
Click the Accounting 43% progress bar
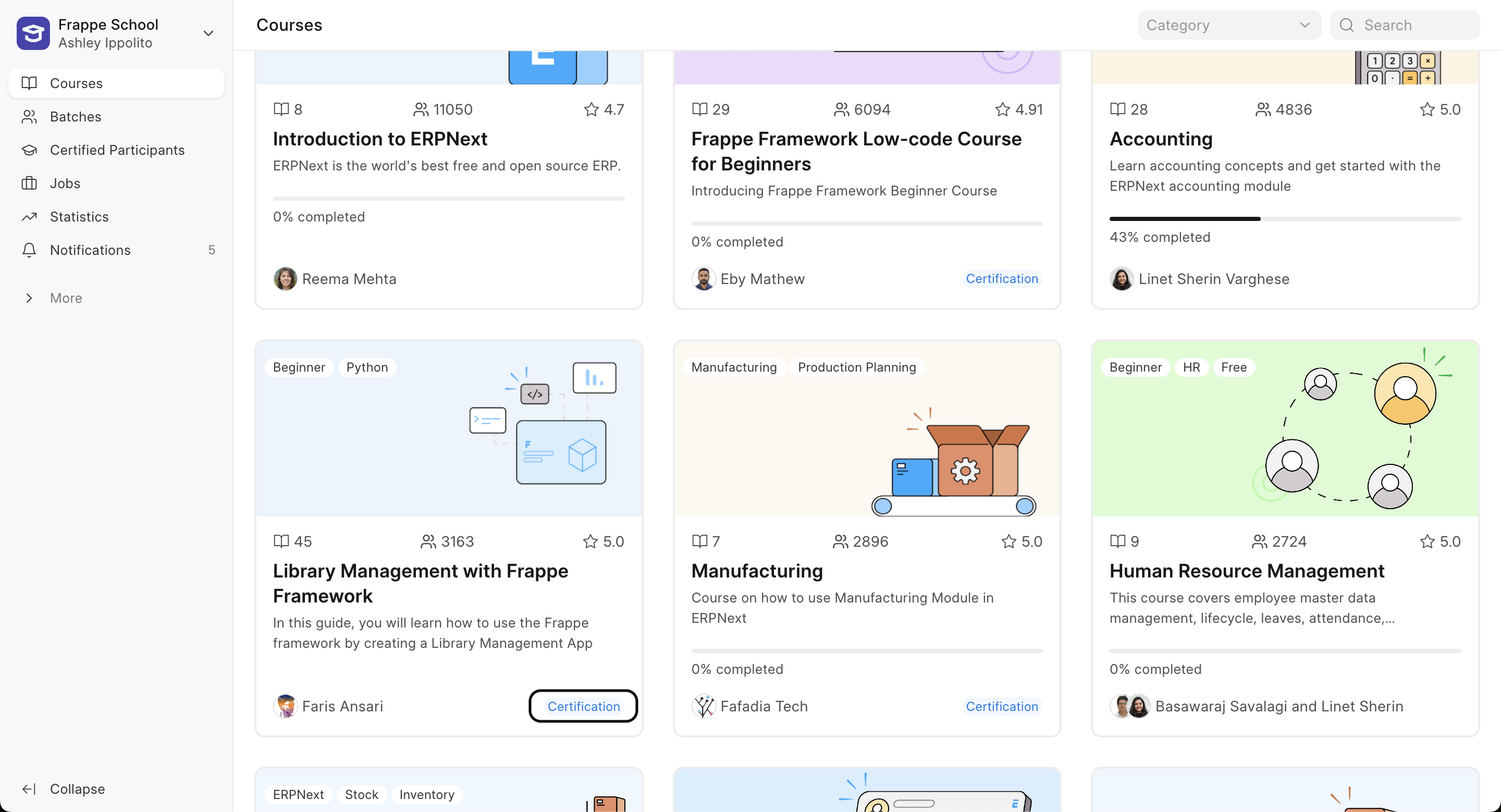tap(1284, 219)
